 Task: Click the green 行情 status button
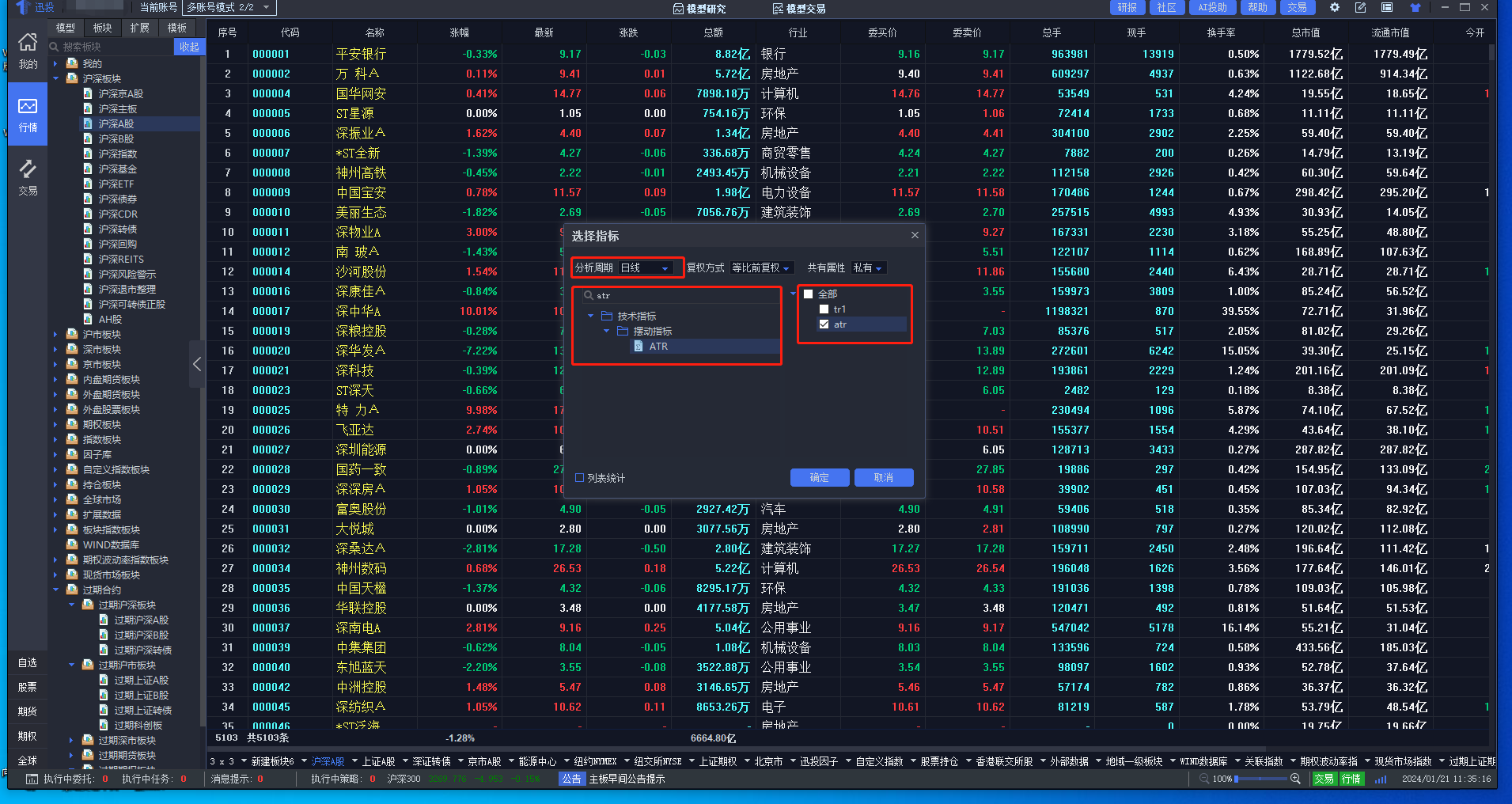tap(1351, 779)
